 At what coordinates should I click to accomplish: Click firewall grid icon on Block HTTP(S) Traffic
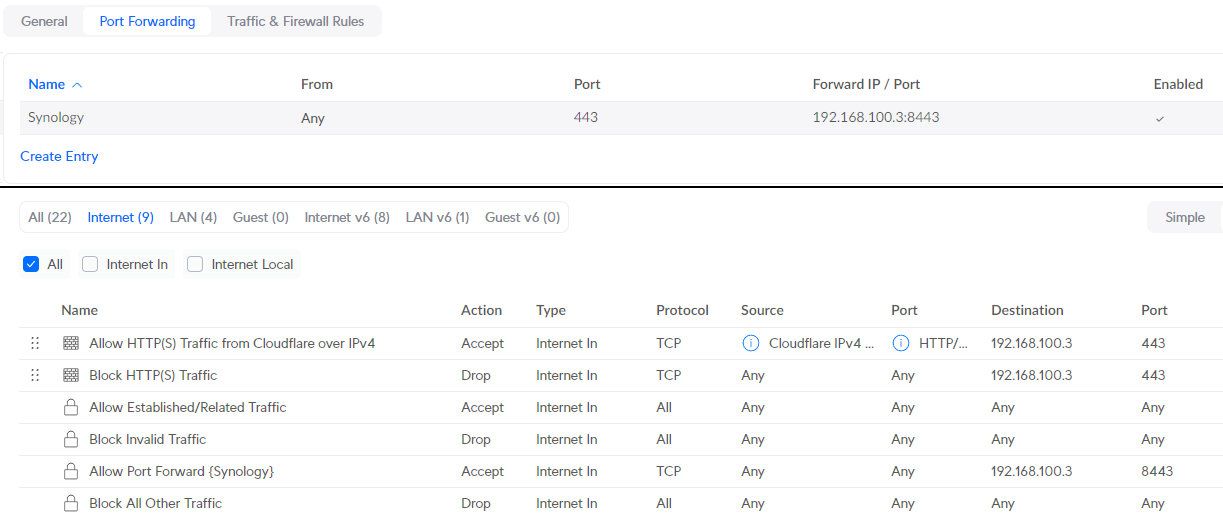point(71,375)
